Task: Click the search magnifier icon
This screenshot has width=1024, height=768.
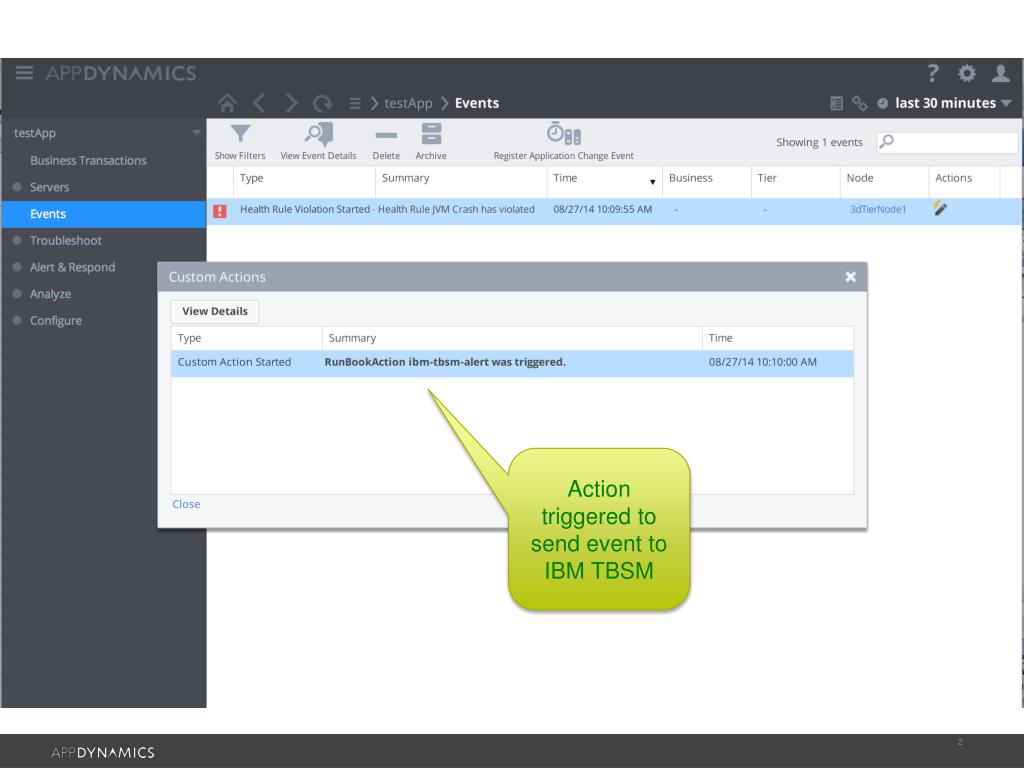Action: (x=886, y=141)
